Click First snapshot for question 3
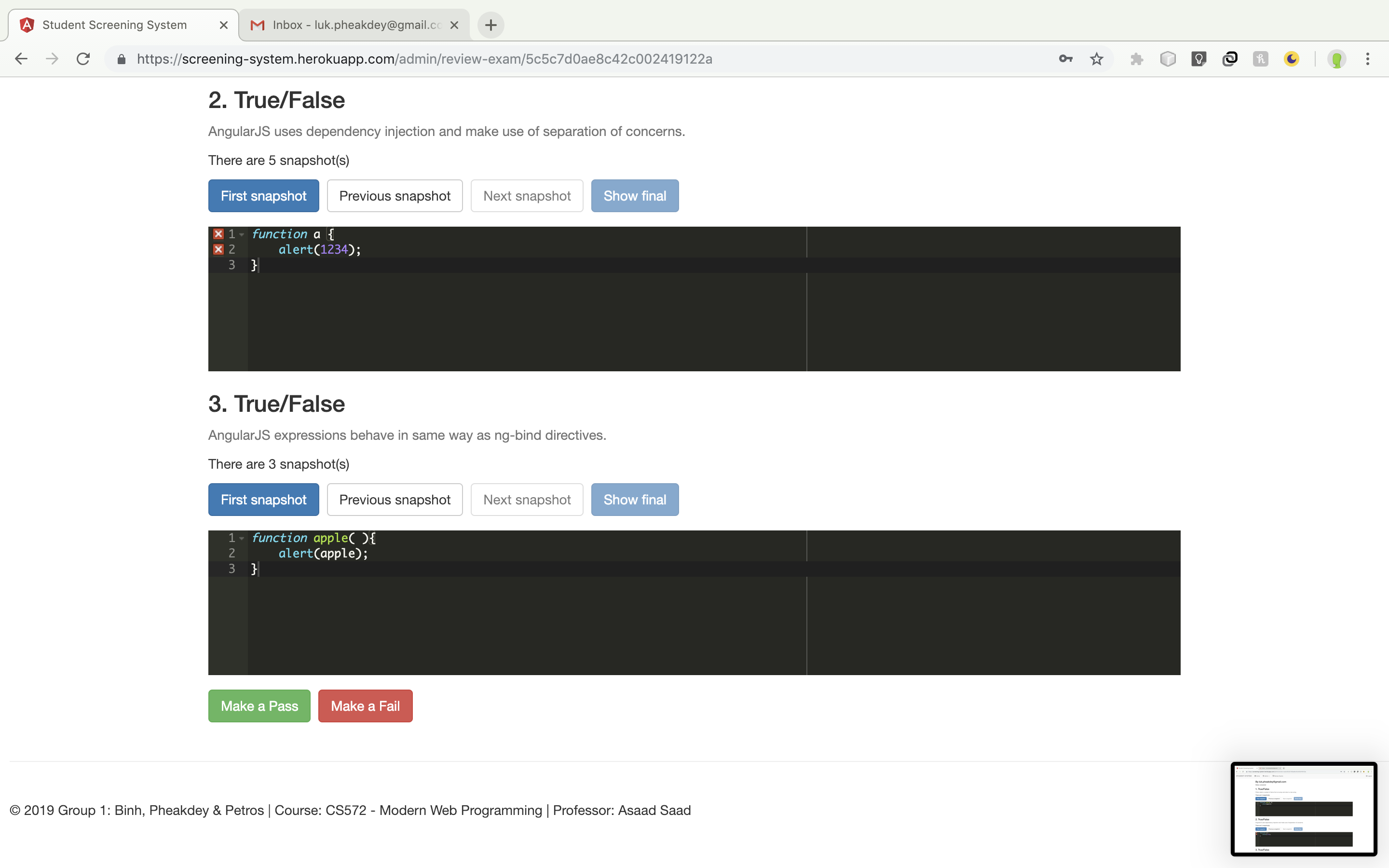Image resolution: width=1389 pixels, height=868 pixels. tap(263, 500)
